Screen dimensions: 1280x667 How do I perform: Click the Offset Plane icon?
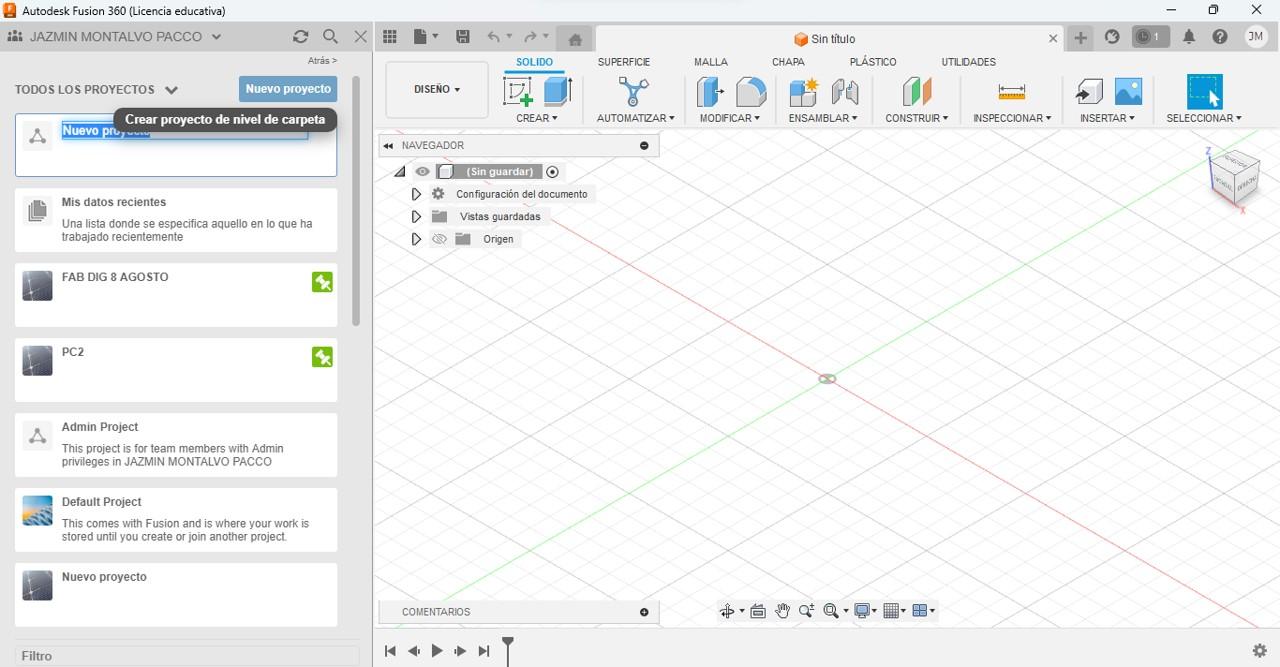click(917, 92)
